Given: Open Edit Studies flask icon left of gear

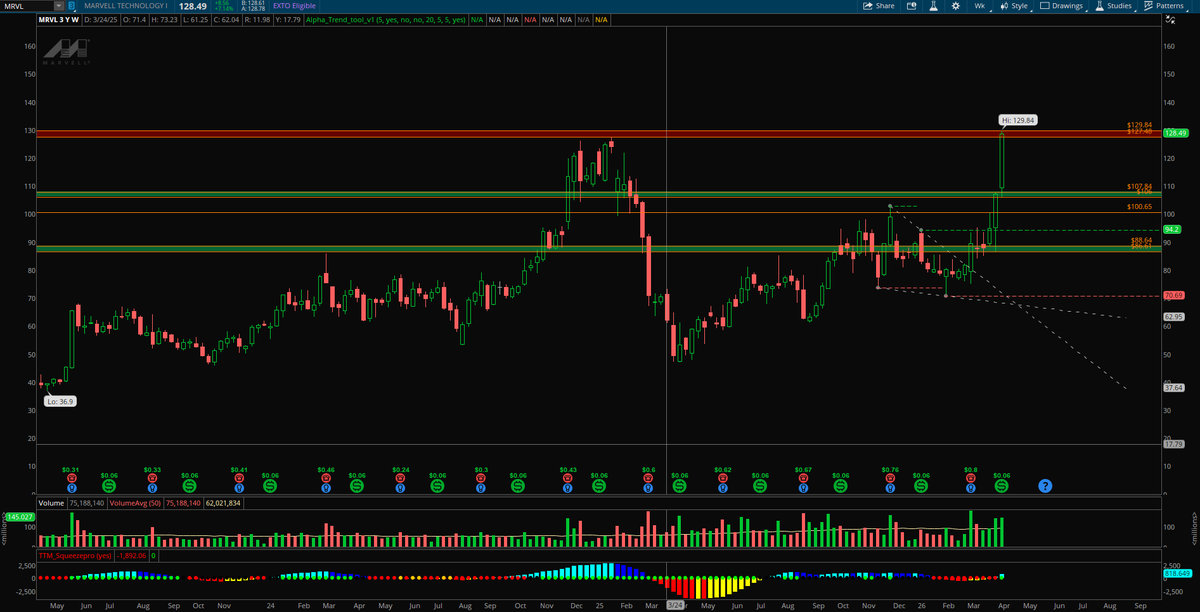Looking at the screenshot, I should pos(932,5).
